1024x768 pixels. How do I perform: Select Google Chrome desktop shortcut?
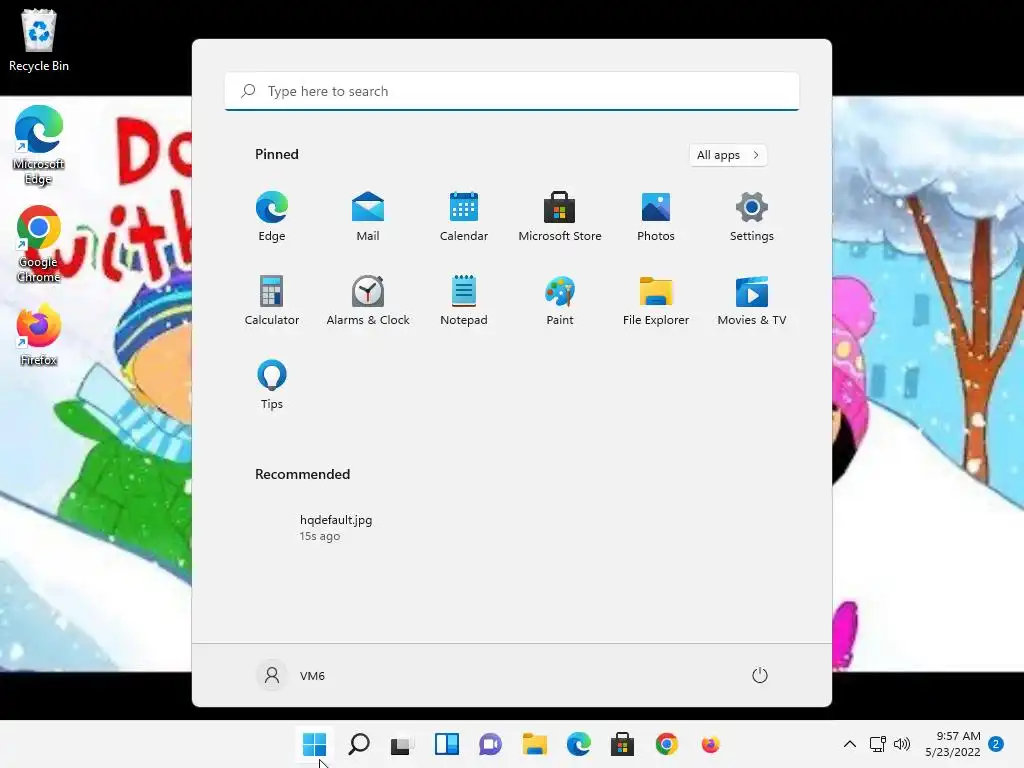(x=39, y=244)
